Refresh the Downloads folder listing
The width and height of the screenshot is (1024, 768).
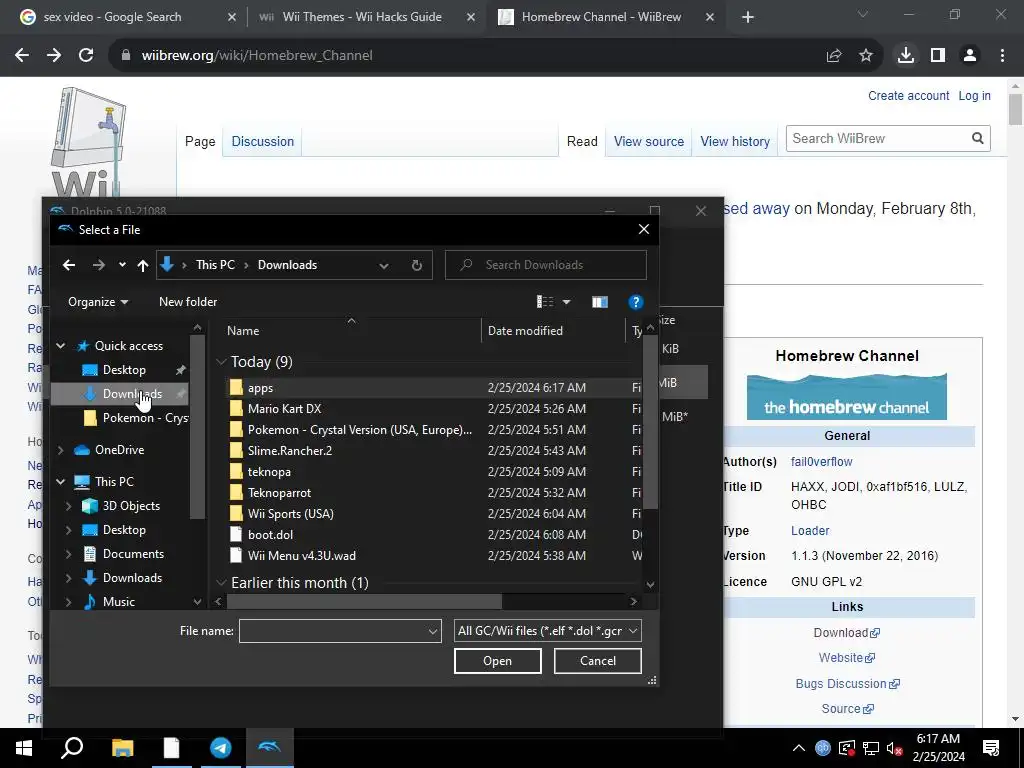[417, 265]
